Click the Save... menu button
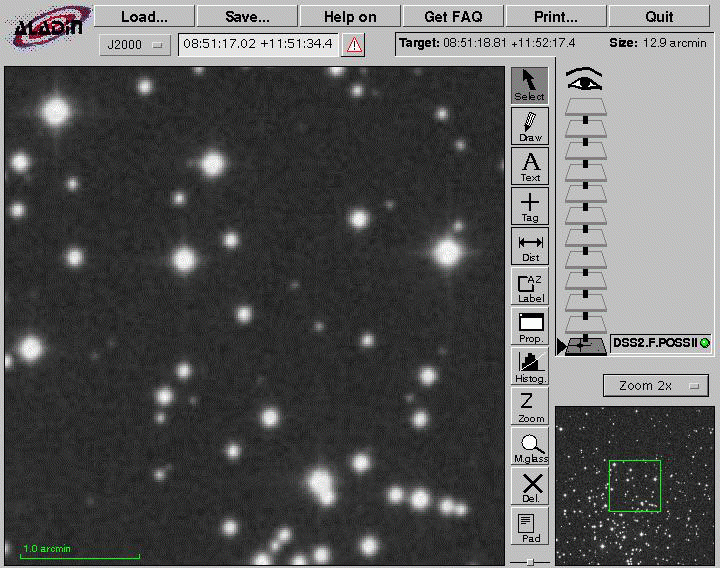 [248, 17]
